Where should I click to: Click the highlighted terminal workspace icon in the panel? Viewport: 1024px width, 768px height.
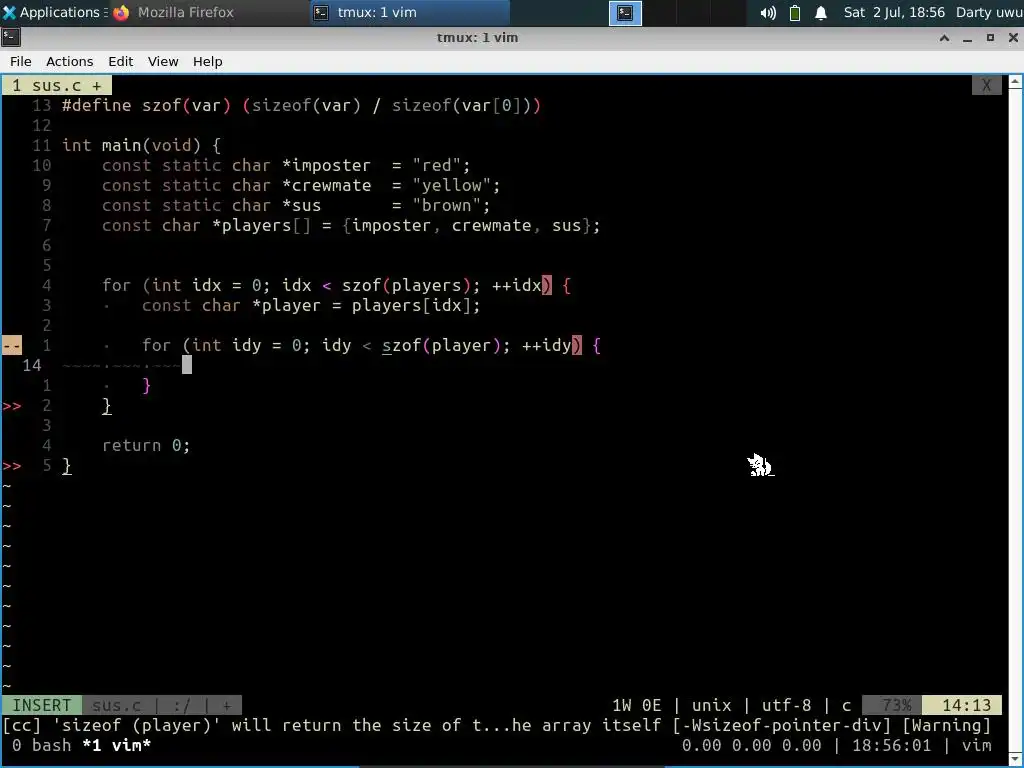coord(625,13)
